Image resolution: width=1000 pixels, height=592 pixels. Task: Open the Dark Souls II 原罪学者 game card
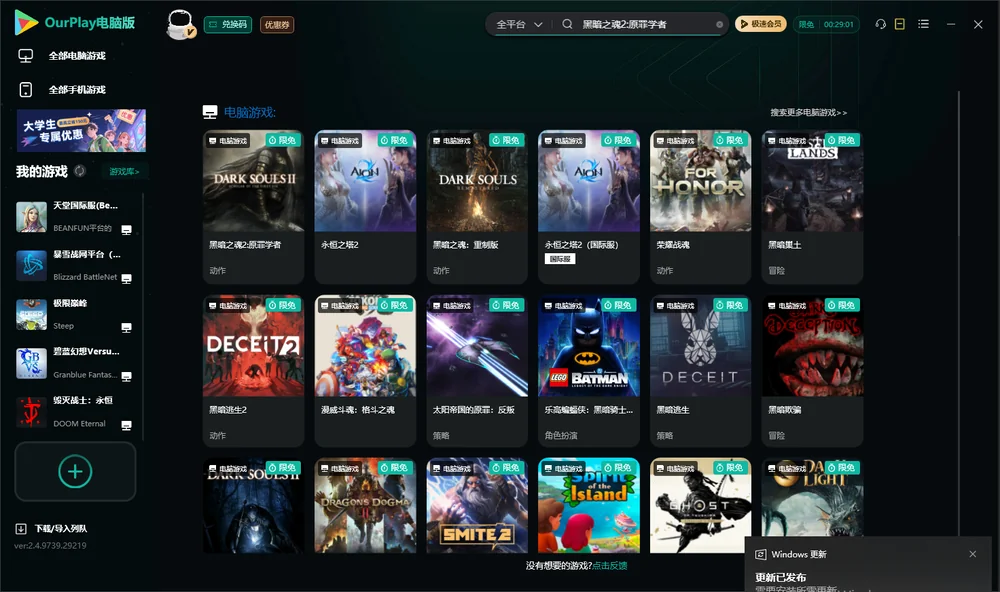253,207
